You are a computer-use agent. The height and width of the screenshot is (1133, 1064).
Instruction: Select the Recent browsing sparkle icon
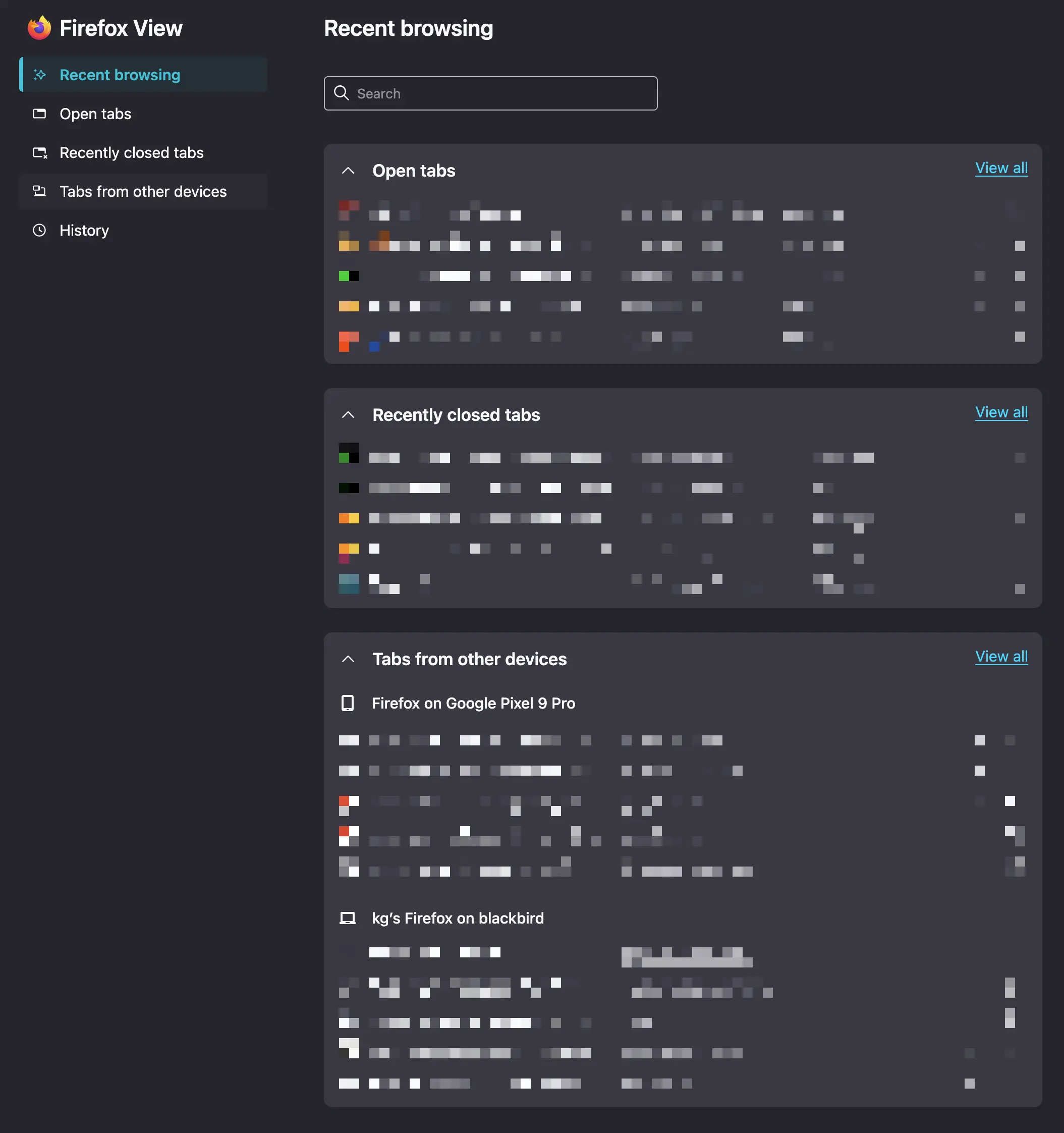click(40, 75)
